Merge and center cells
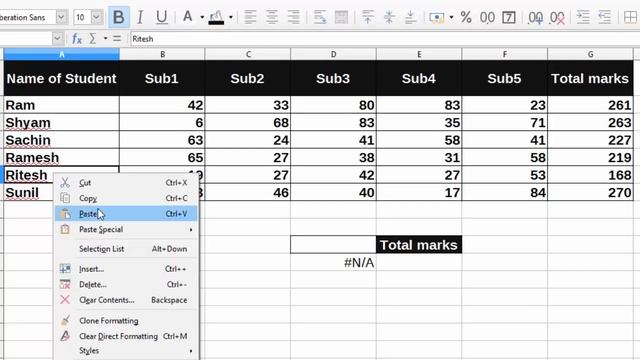 341,17
